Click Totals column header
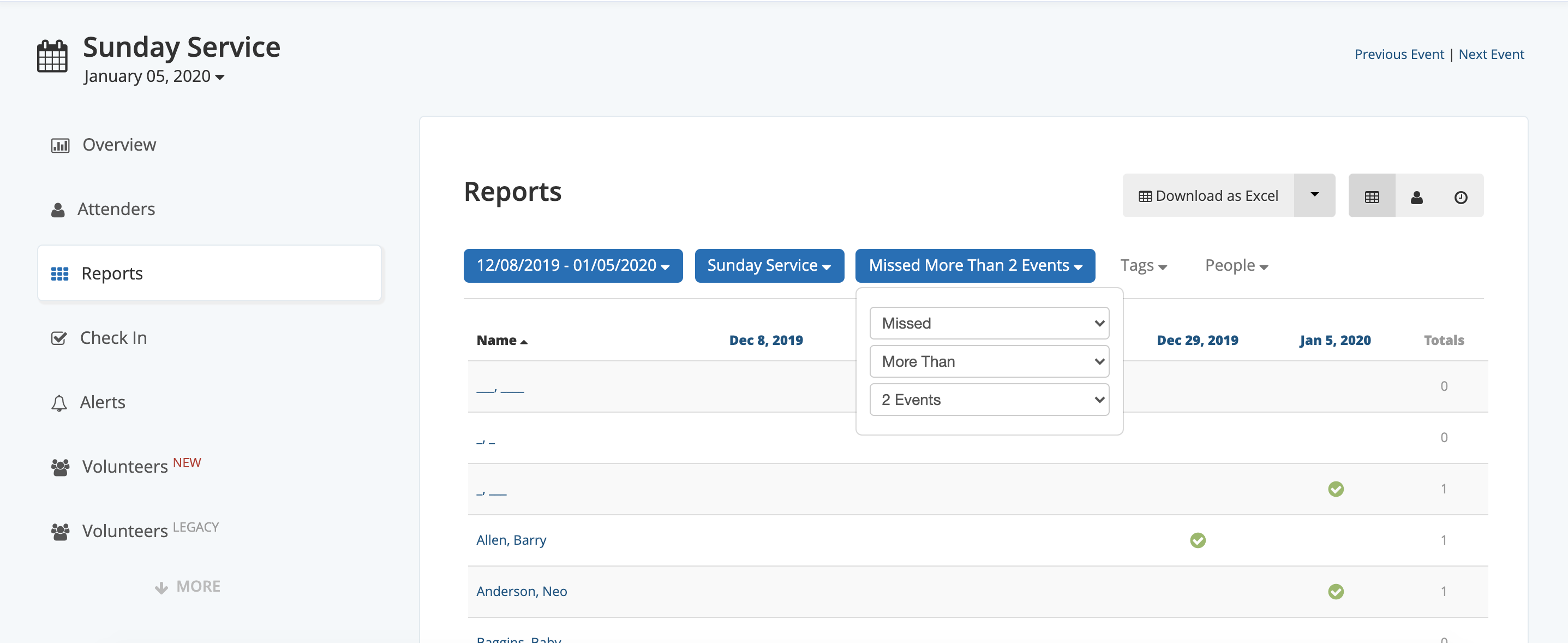The height and width of the screenshot is (643, 1568). [x=1444, y=341]
